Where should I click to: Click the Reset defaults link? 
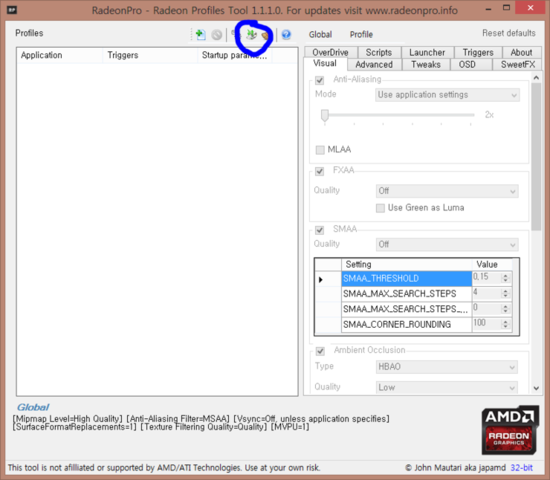(x=509, y=33)
